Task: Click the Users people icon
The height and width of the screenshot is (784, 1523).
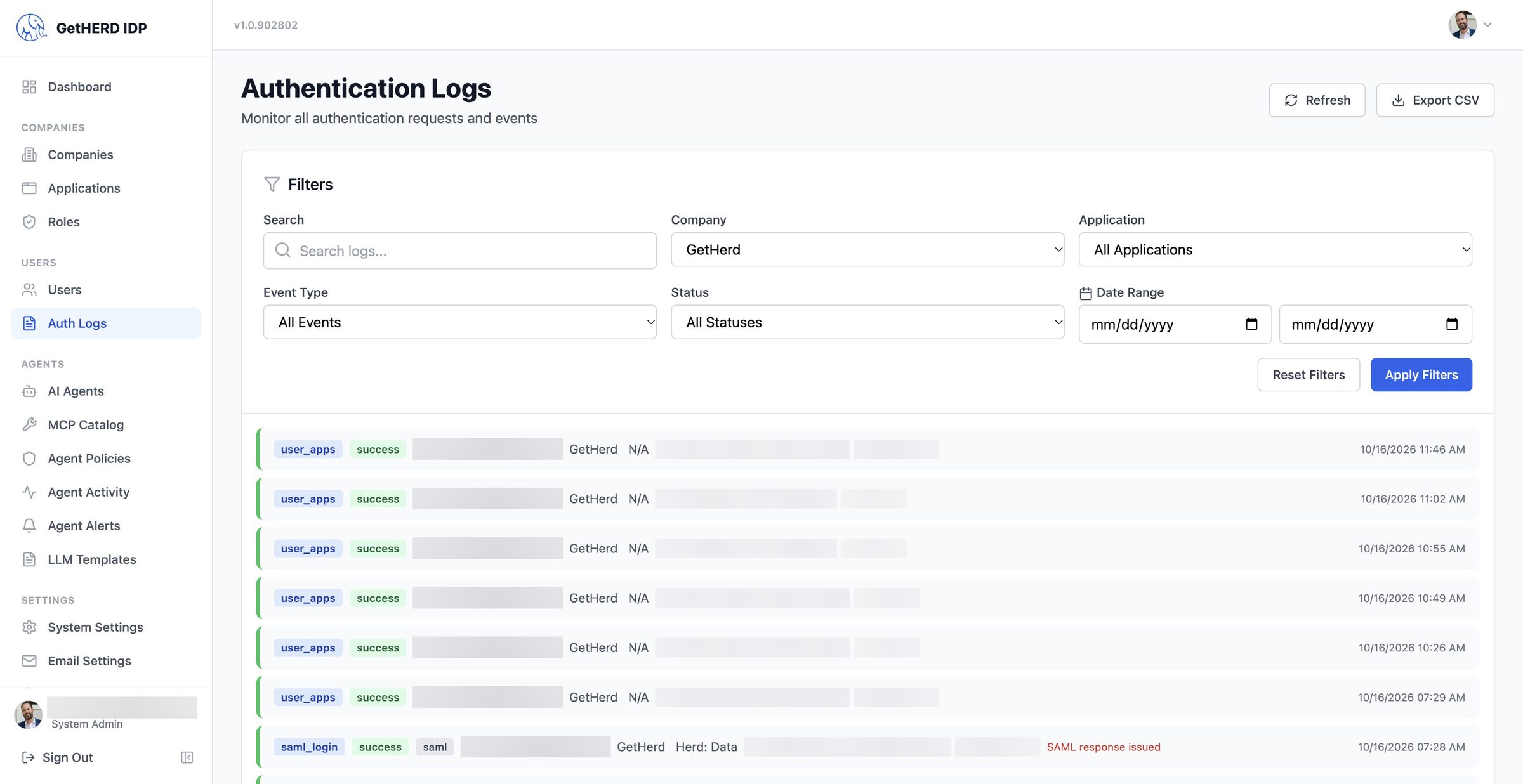Action: 29,290
